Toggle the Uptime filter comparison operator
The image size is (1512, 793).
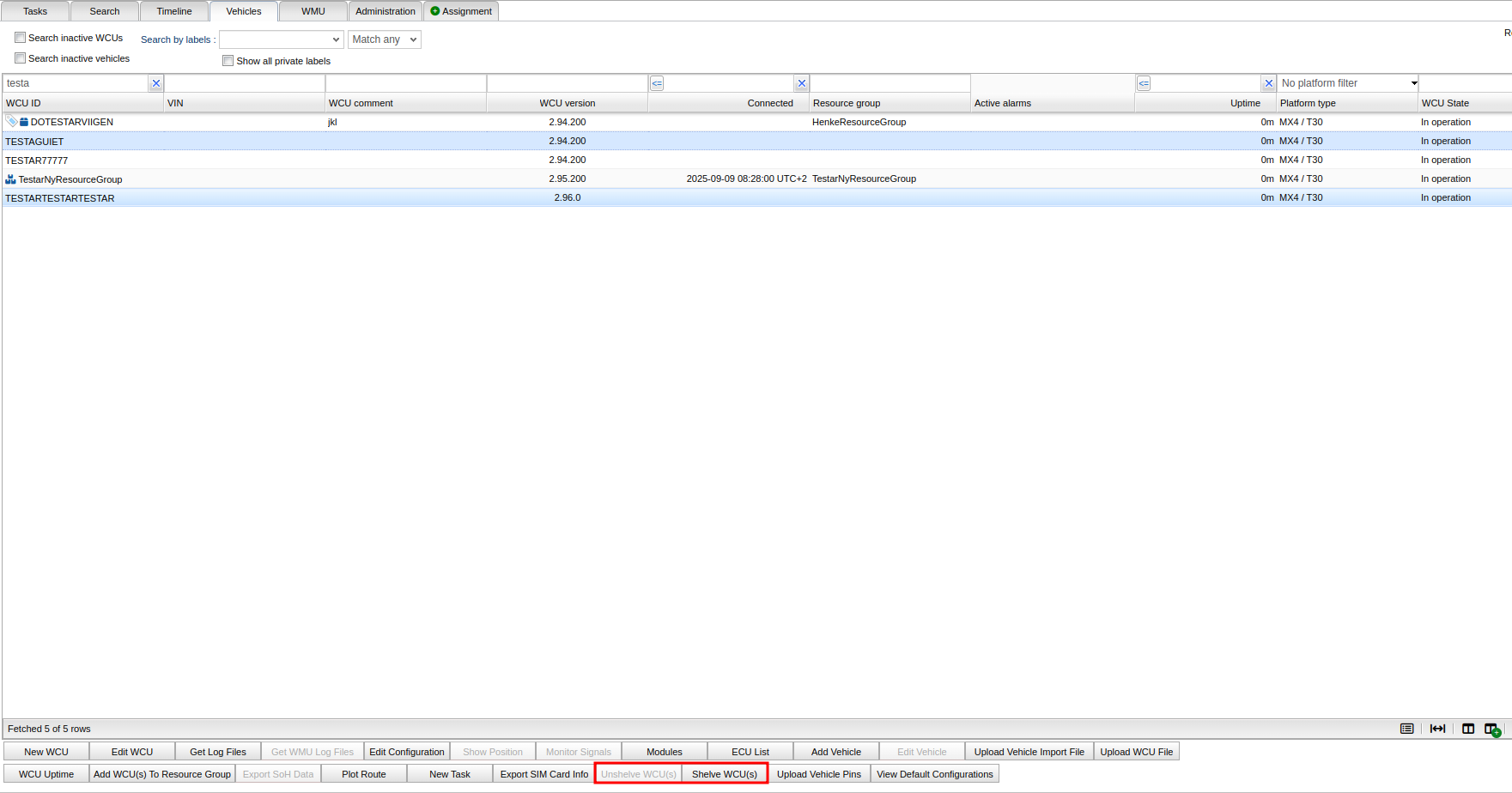tap(1144, 83)
